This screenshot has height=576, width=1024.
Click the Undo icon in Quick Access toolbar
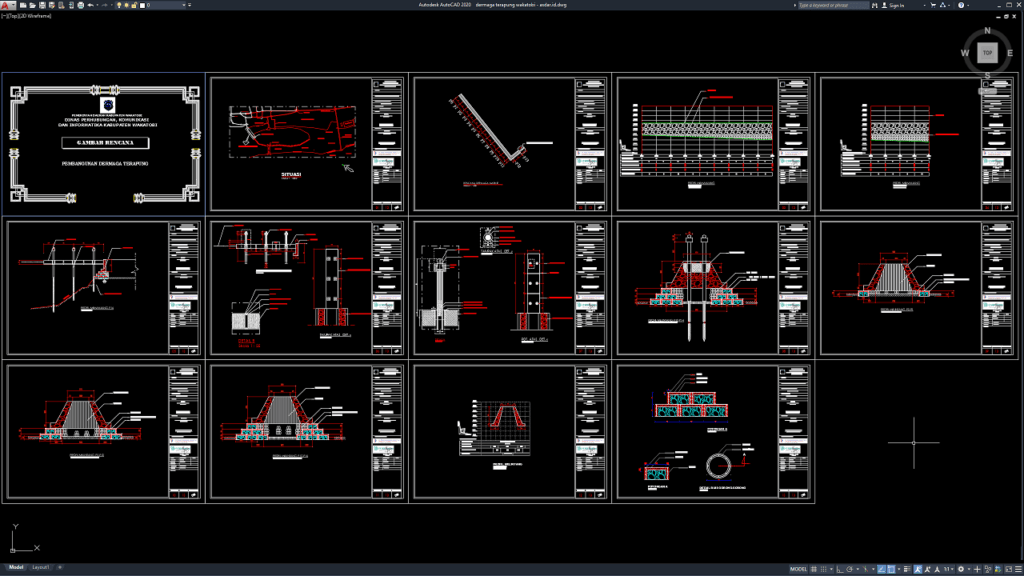tap(91, 6)
